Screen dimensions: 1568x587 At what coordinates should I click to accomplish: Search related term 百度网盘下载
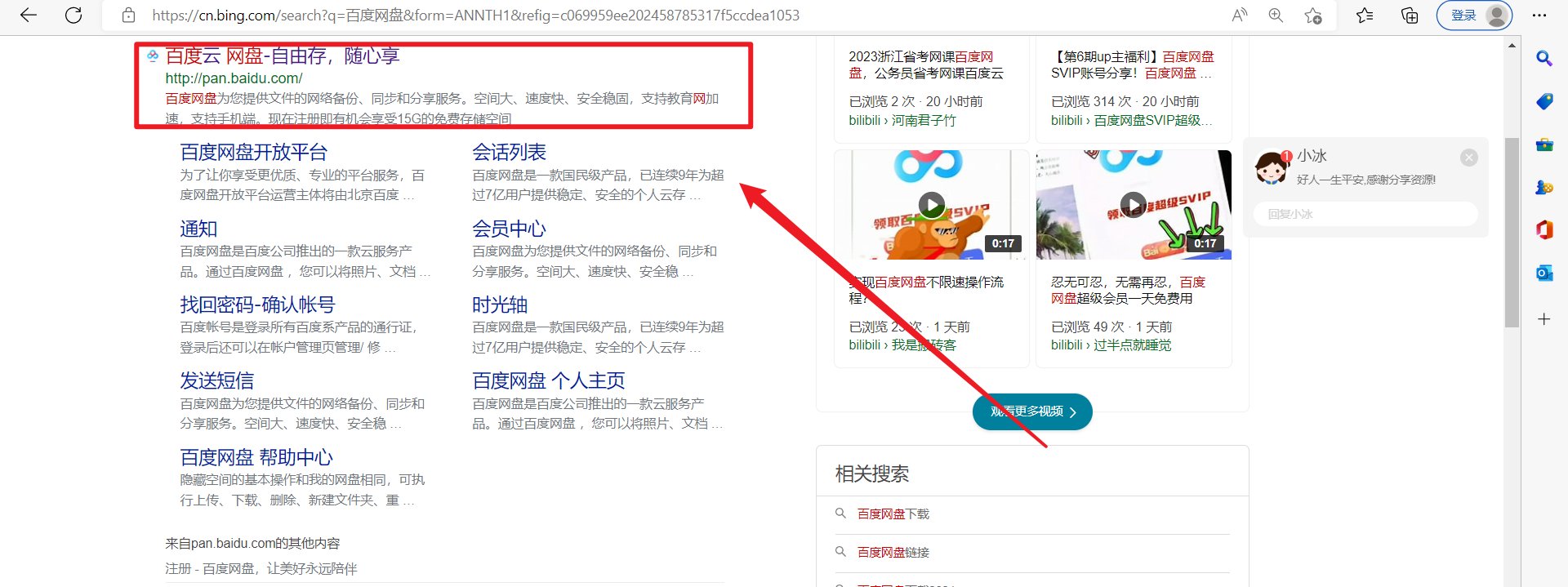(x=893, y=514)
